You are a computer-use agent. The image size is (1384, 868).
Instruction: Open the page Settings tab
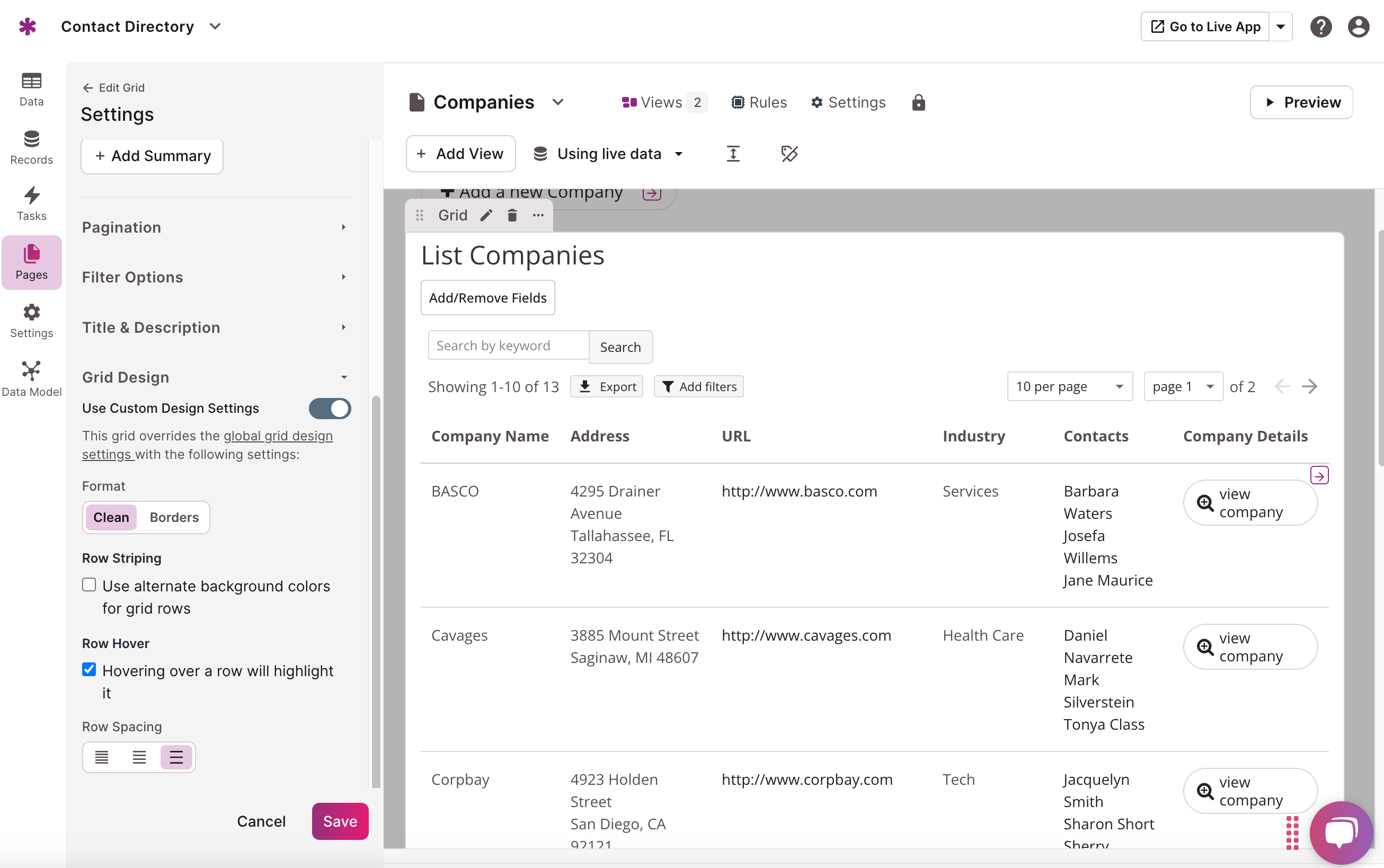[x=848, y=102]
